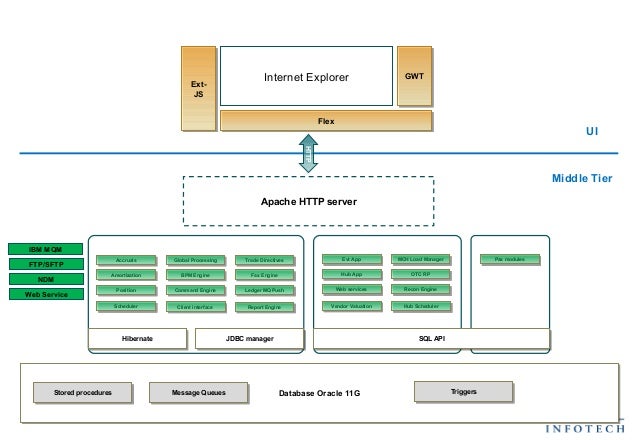The image size is (638, 442).
Task: Select the Web services module
Action: [352, 289]
